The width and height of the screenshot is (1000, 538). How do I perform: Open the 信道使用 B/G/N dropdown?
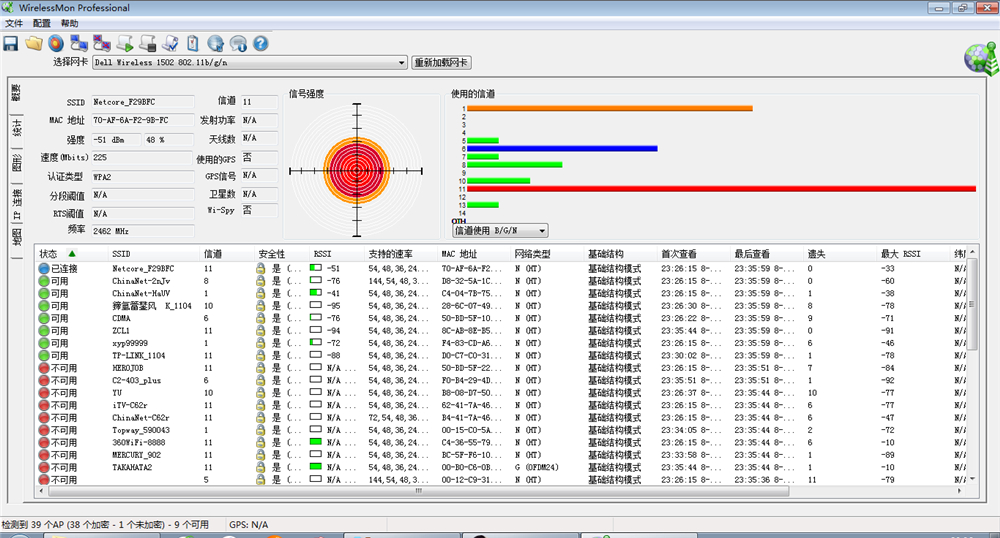tap(541, 231)
